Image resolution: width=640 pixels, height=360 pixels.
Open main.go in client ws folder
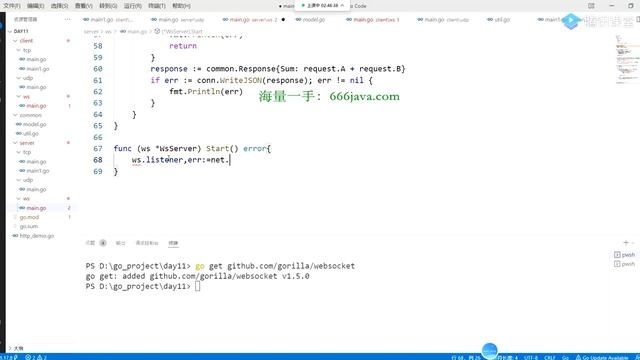coord(36,106)
